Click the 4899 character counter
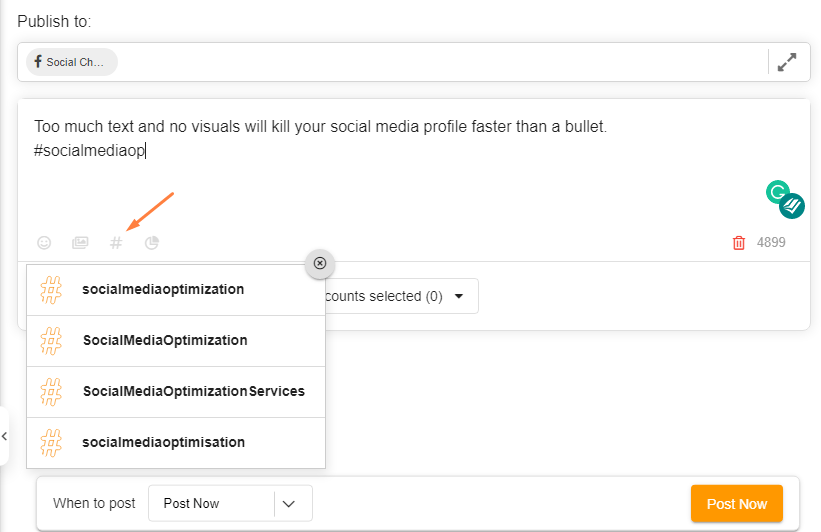Screen dimensions: 821x532 coord(771,242)
